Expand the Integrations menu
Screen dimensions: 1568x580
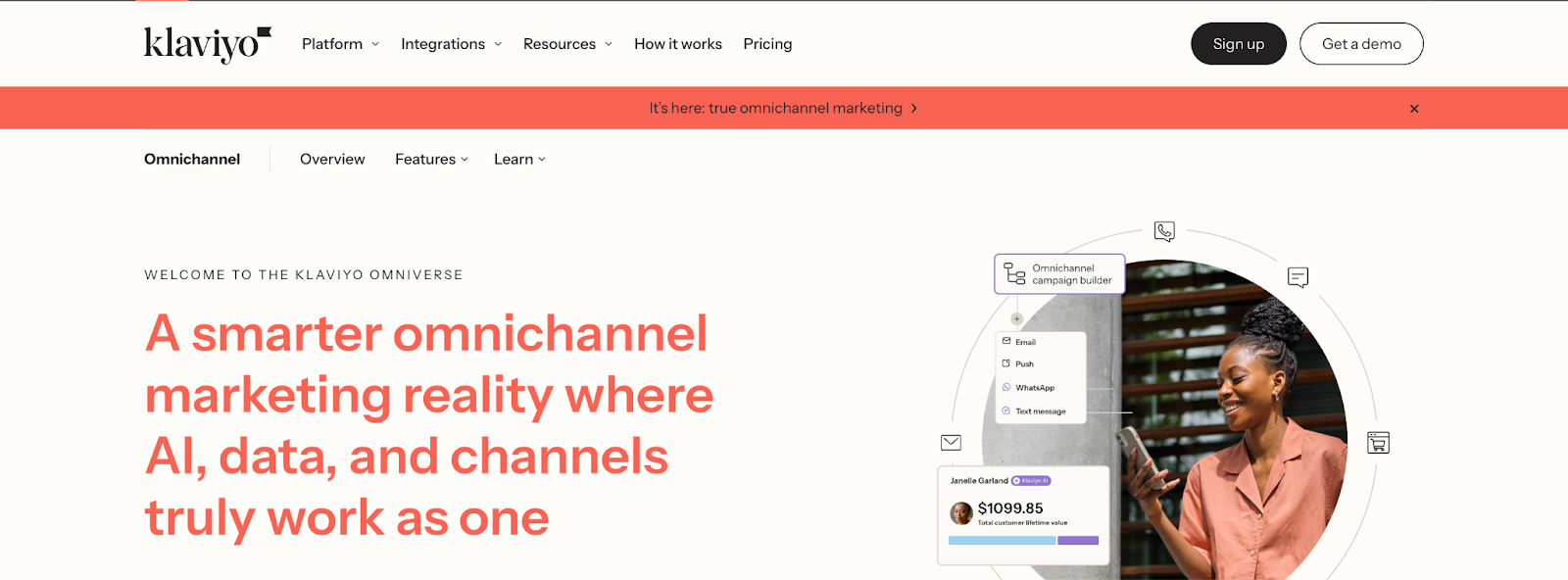pos(452,44)
